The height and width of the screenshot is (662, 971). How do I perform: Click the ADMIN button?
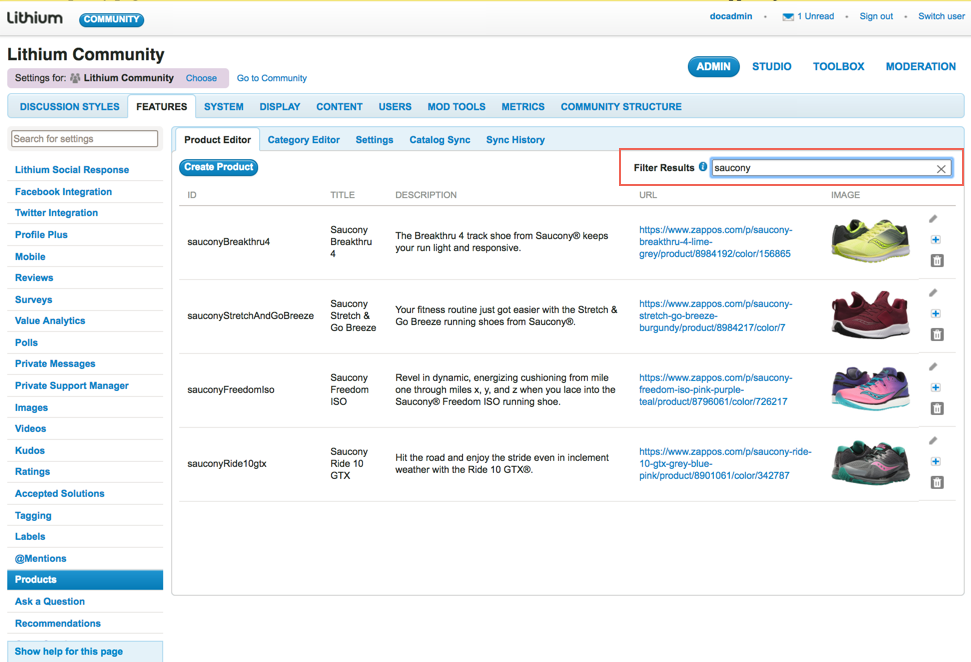[713, 67]
